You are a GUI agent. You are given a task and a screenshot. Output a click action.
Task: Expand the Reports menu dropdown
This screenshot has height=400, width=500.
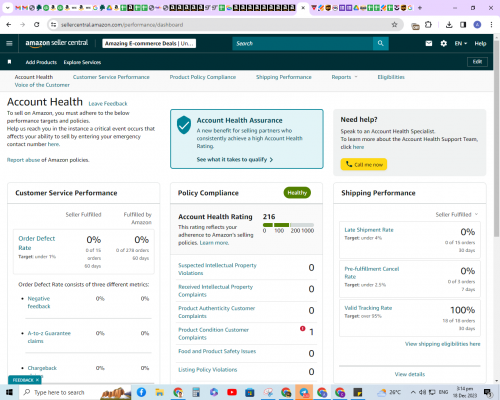344,77
